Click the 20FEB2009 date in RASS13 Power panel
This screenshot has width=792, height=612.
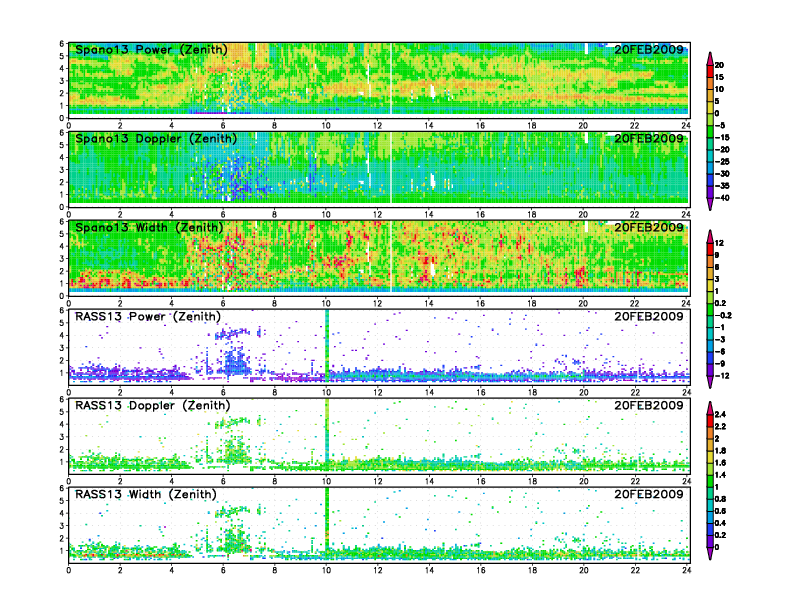649,316
